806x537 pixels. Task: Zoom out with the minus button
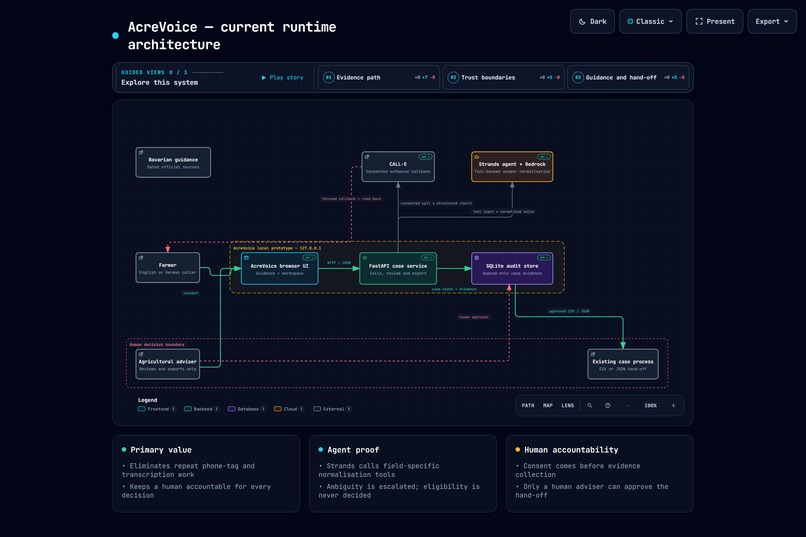[x=628, y=405]
